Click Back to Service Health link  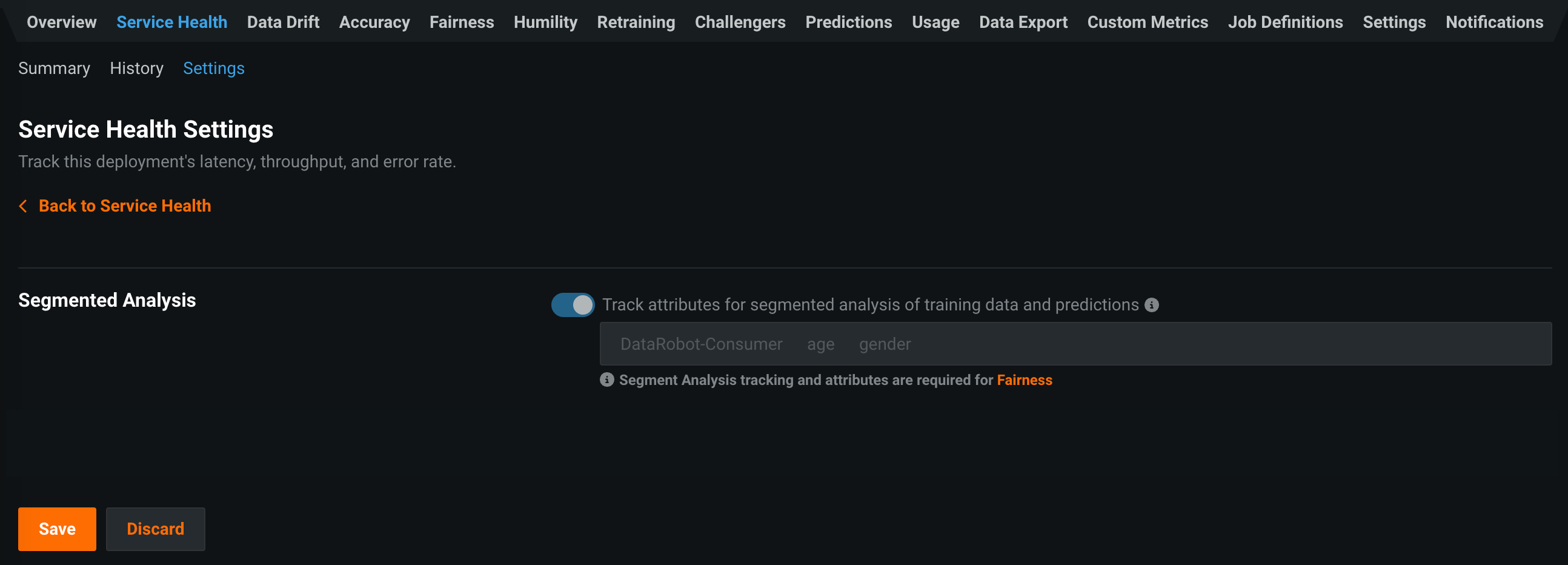(x=125, y=206)
